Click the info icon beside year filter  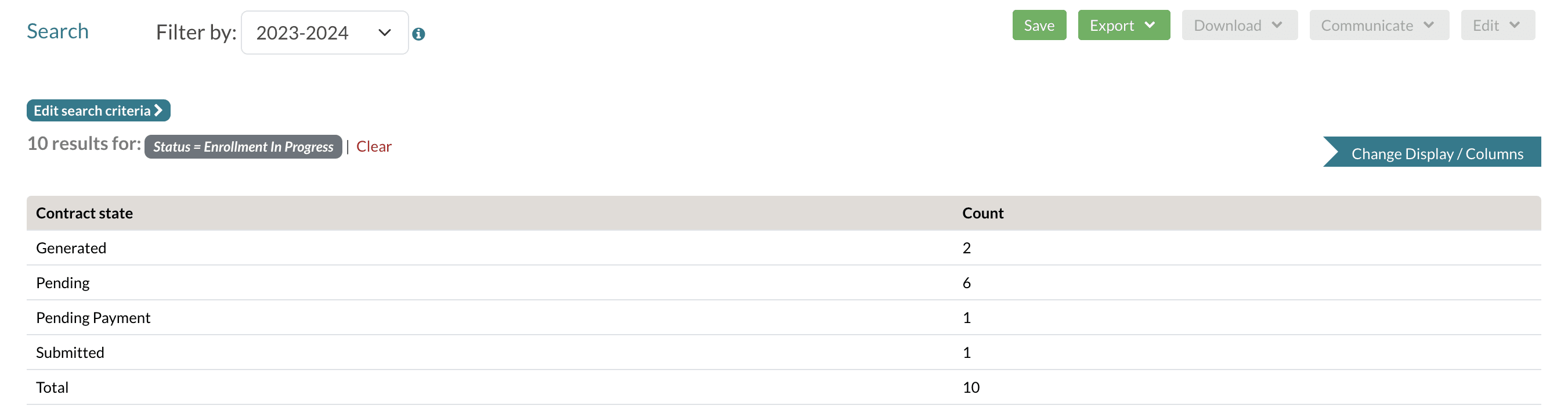(x=418, y=34)
